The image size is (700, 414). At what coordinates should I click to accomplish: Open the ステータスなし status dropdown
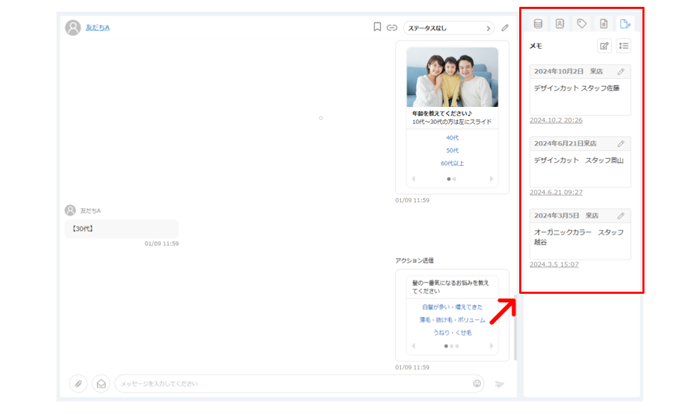[449, 28]
